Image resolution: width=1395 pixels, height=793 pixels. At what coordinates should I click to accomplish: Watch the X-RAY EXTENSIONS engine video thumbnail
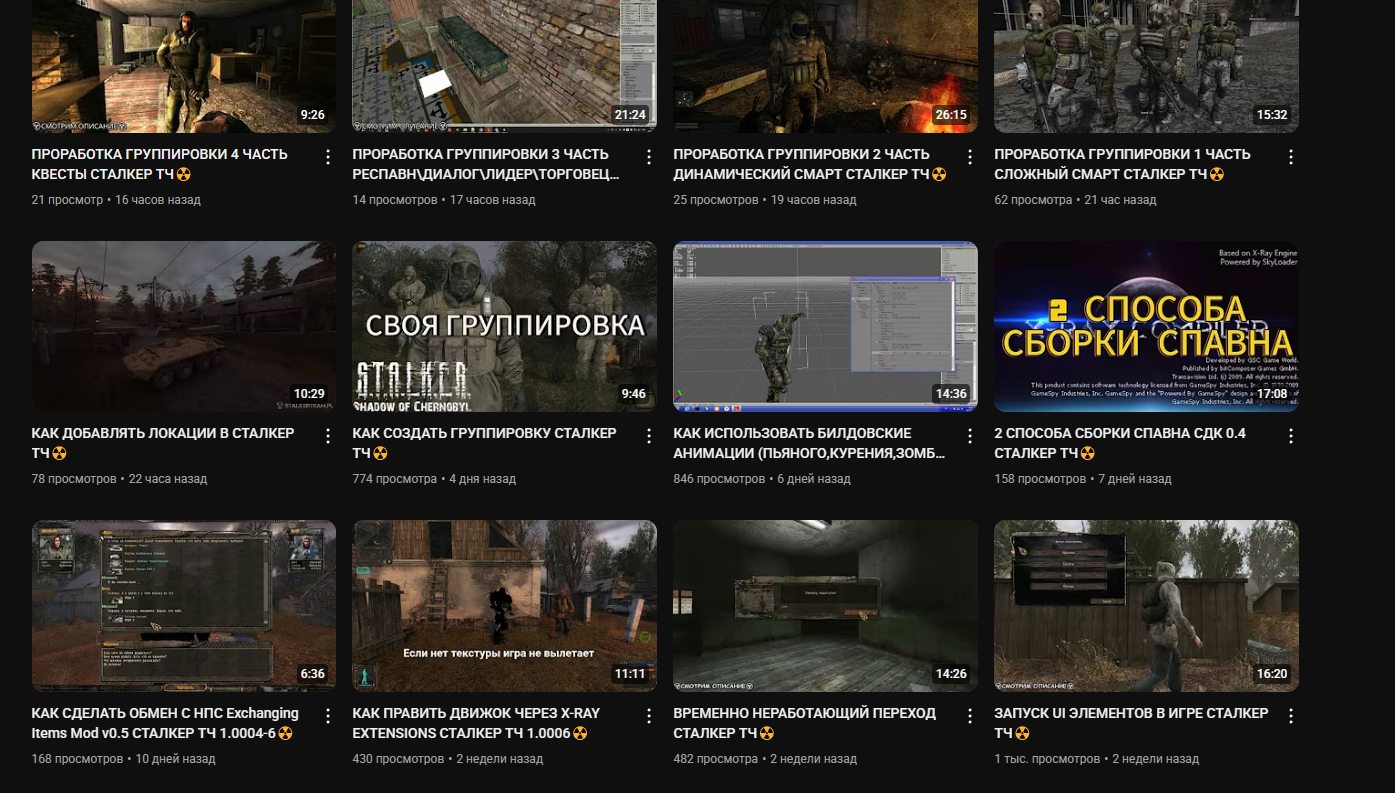[505, 606]
